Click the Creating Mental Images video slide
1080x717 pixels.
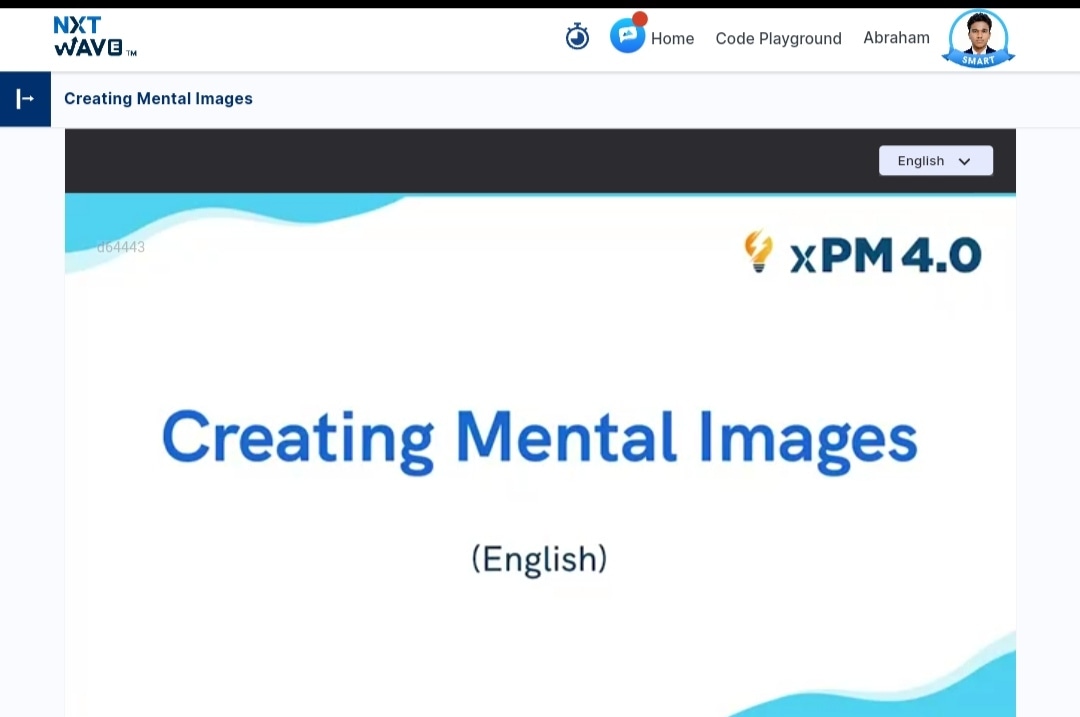coord(540,455)
